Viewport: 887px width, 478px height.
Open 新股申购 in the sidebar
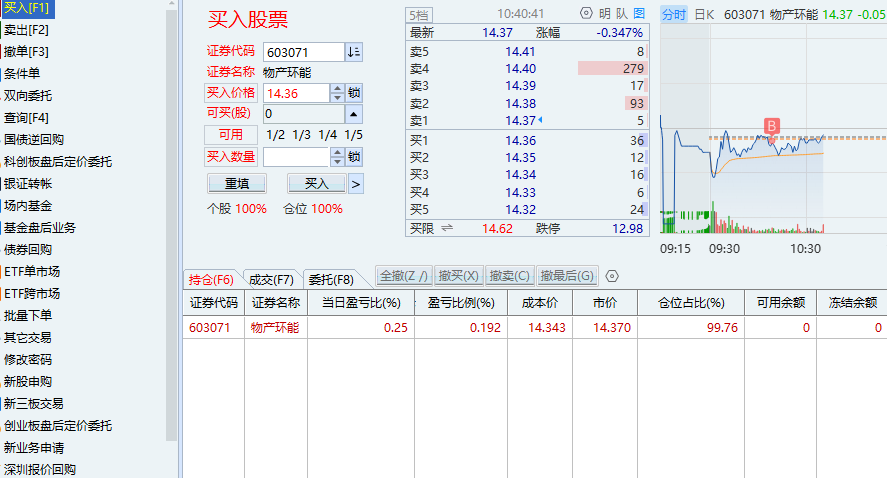pyautogui.click(x=28, y=382)
